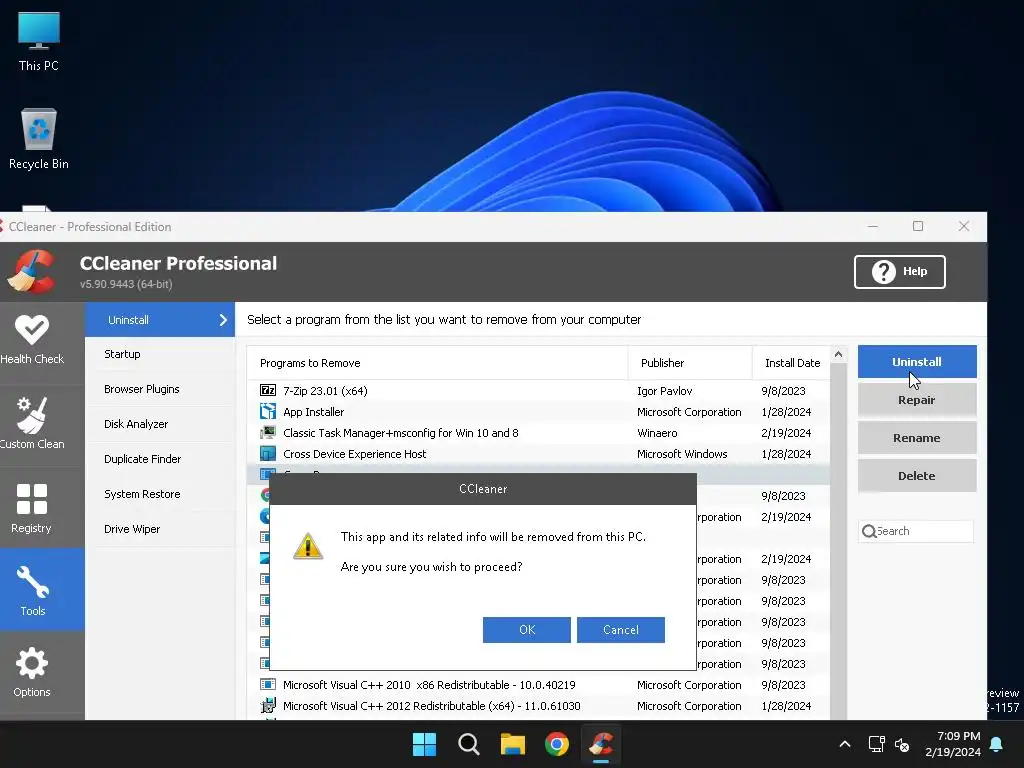Open the Custom Clean section
1024x768 pixels.
pyautogui.click(x=32, y=423)
